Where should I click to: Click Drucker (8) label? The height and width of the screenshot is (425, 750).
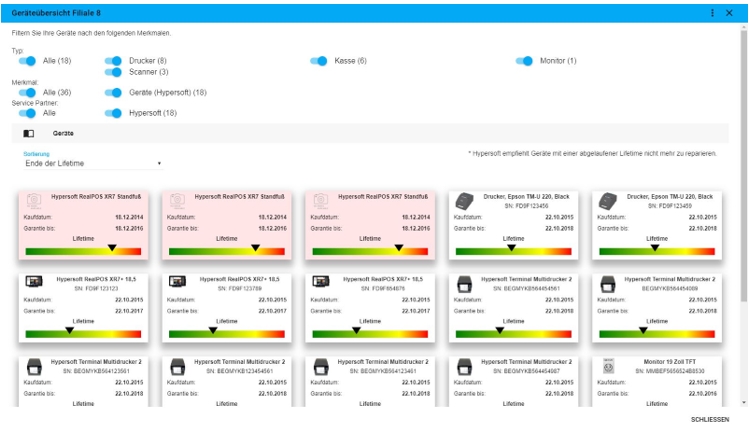(x=148, y=61)
